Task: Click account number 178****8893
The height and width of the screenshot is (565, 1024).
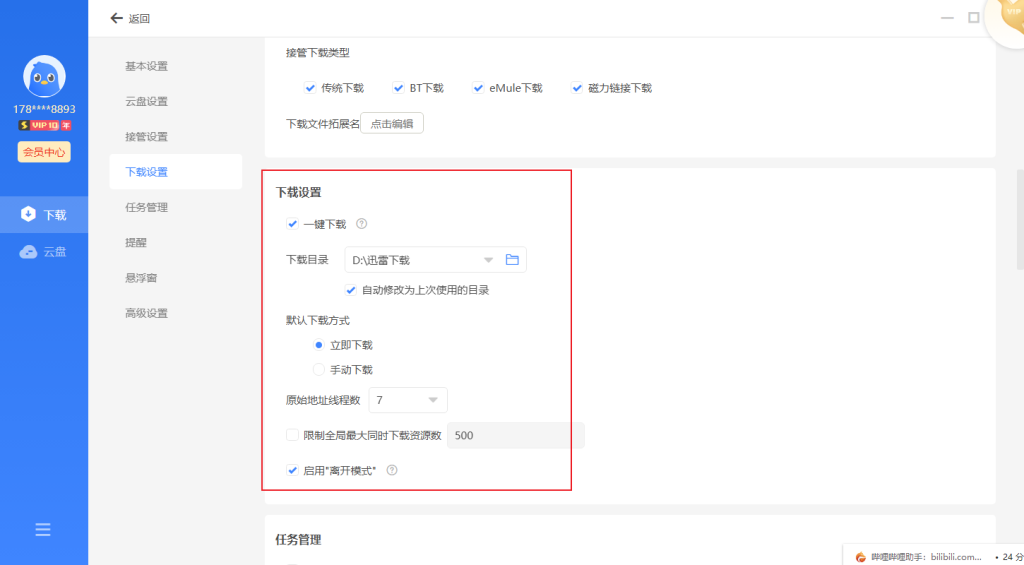Action: click(44, 109)
